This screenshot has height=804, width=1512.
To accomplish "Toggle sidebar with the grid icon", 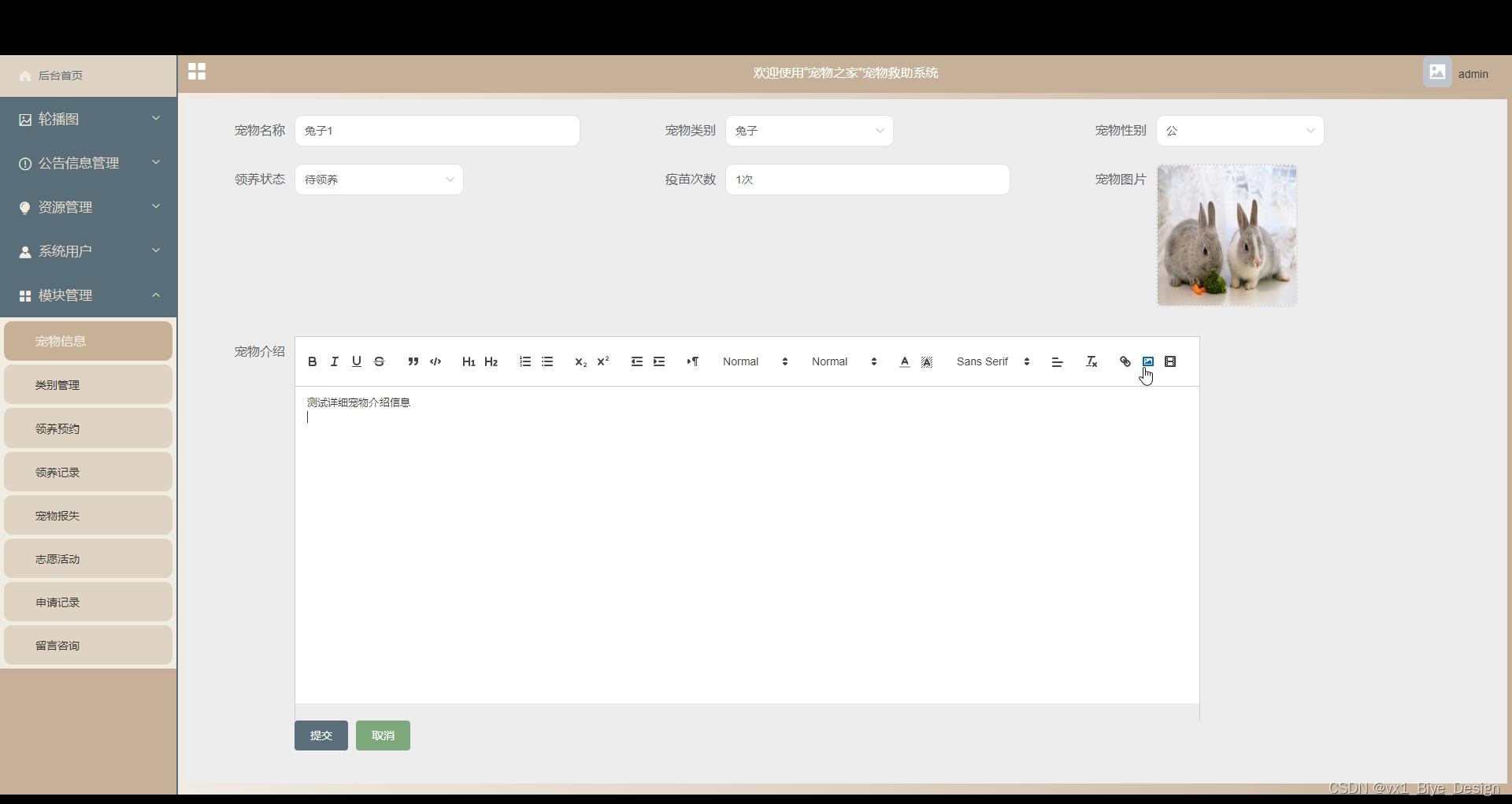I will point(197,72).
